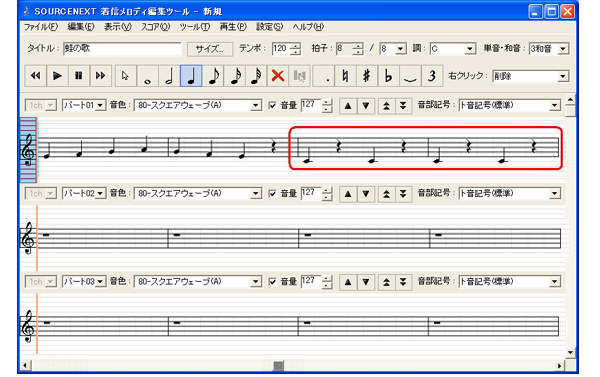Open the ツール(T) menu
Image resolution: width=600 pixels, height=377 pixels.
(195, 27)
